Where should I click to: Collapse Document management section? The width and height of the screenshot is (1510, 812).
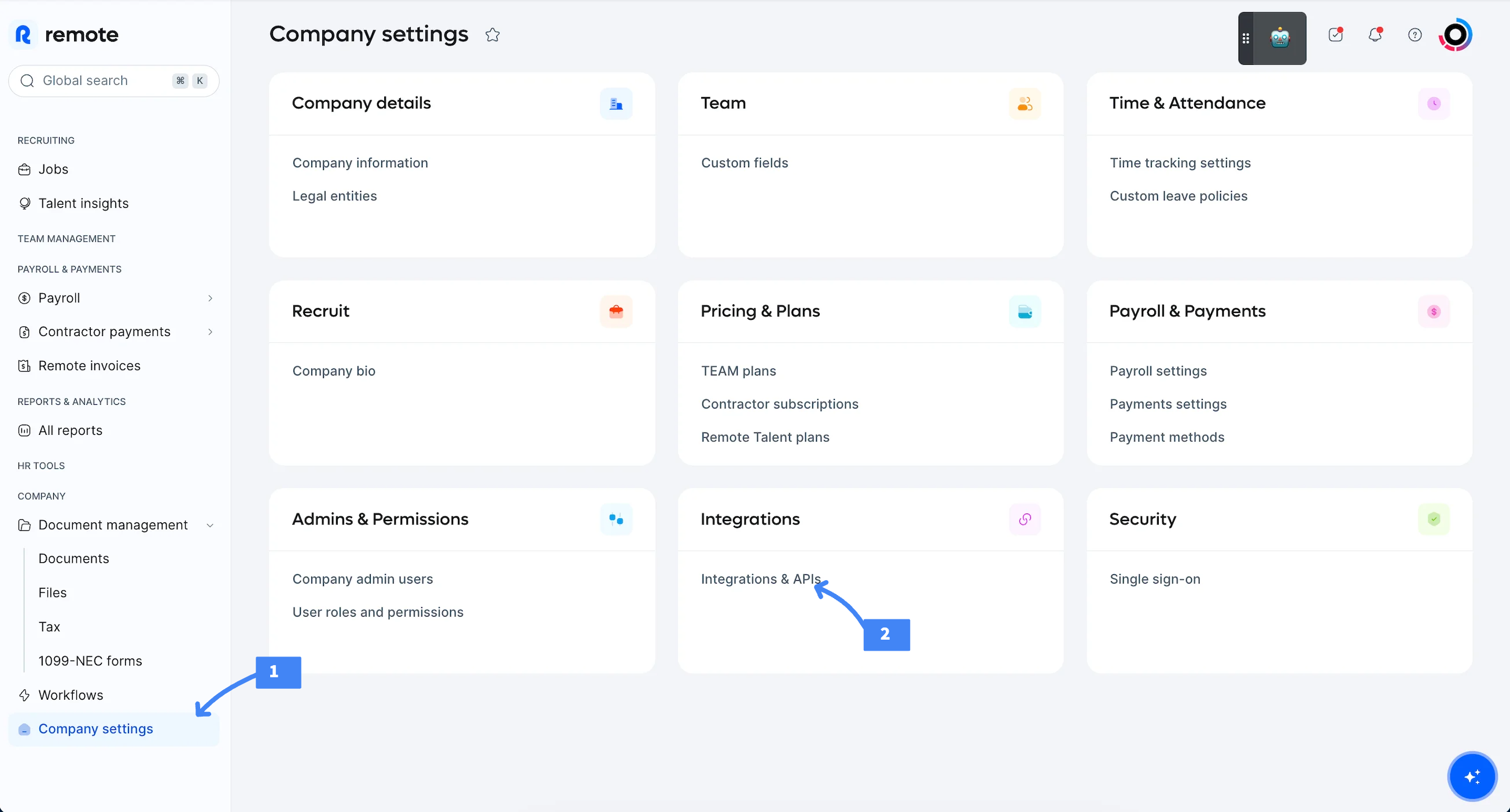tap(210, 526)
